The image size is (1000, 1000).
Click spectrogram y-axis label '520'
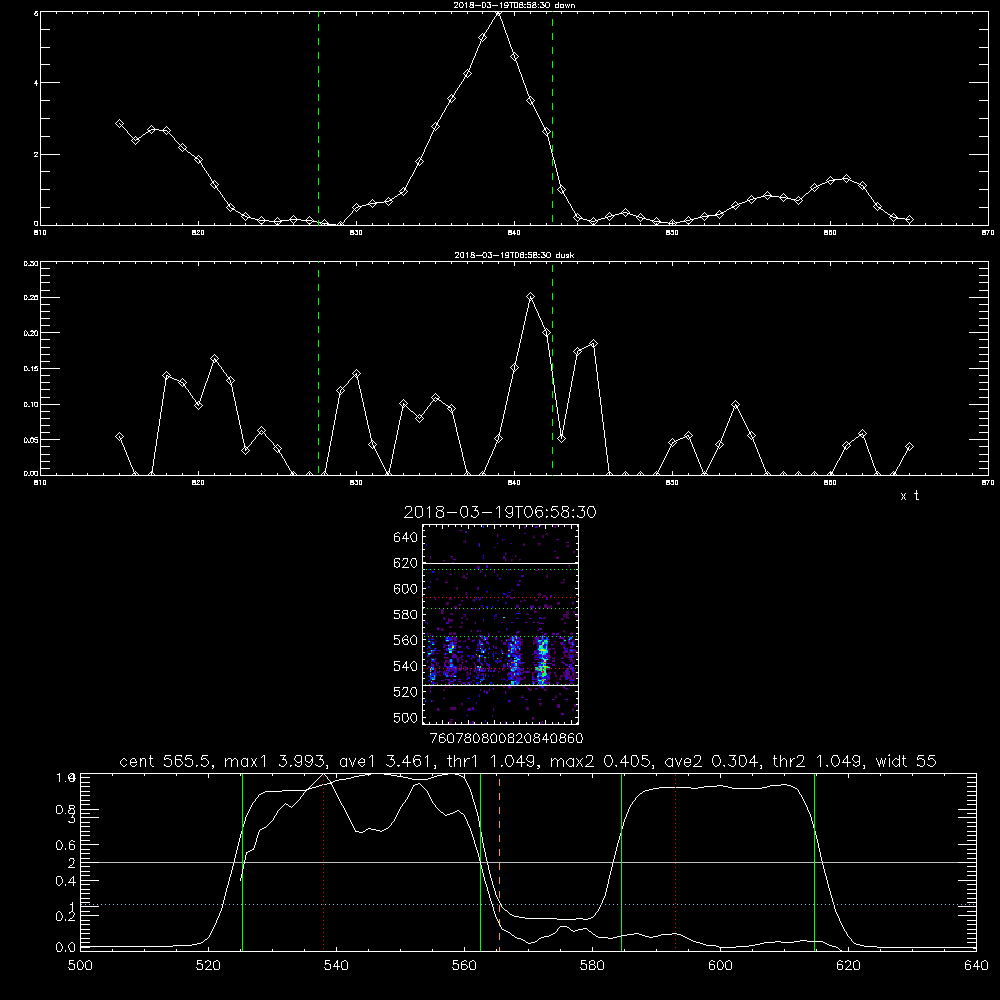[x=406, y=692]
